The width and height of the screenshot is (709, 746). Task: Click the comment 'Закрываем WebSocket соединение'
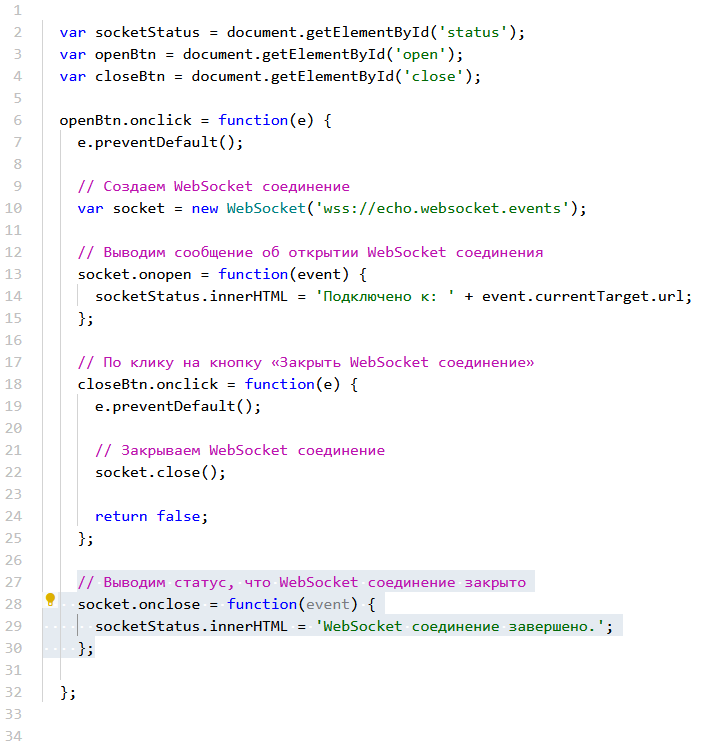point(239,450)
